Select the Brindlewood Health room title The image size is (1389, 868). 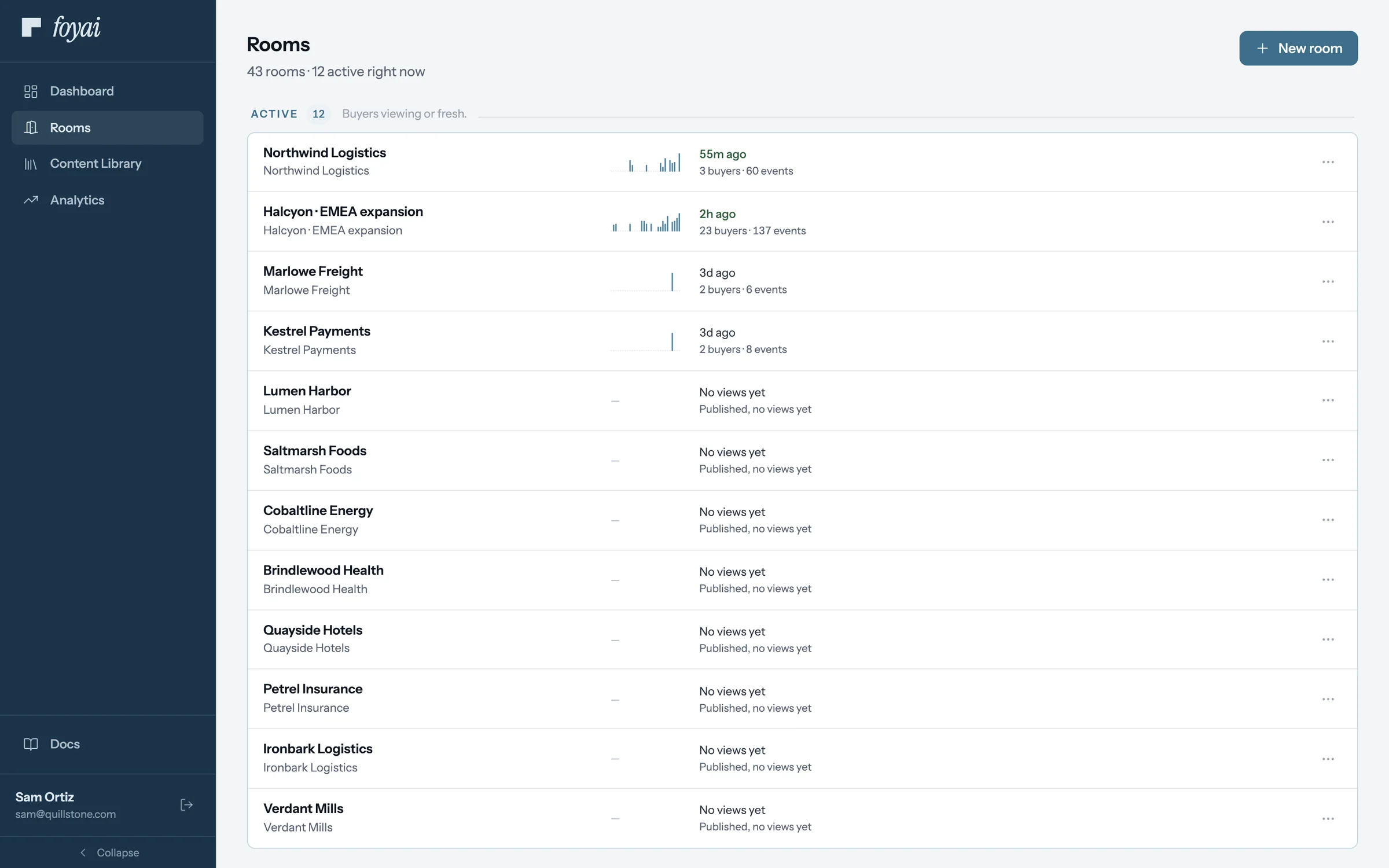323,570
